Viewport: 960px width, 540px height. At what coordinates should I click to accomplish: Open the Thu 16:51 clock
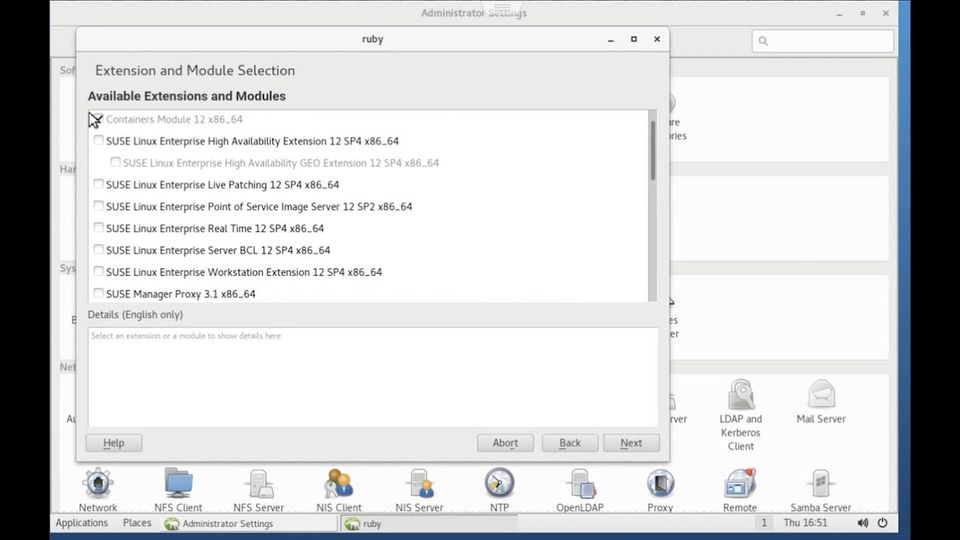(805, 523)
